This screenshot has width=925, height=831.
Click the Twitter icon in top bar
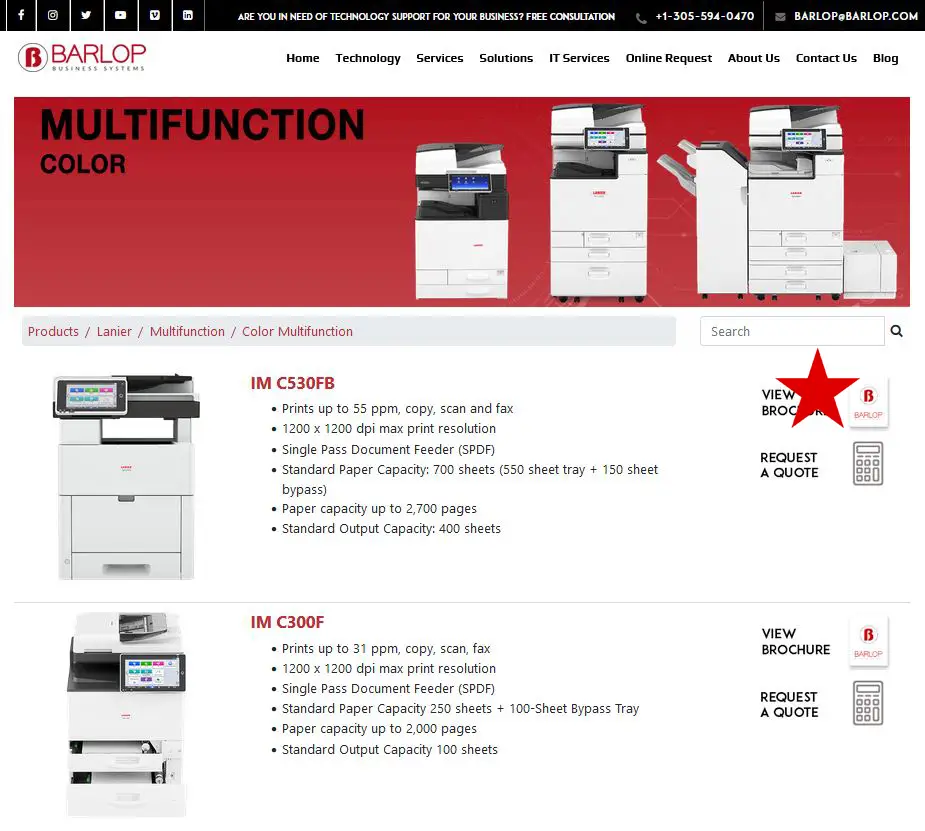click(86, 16)
